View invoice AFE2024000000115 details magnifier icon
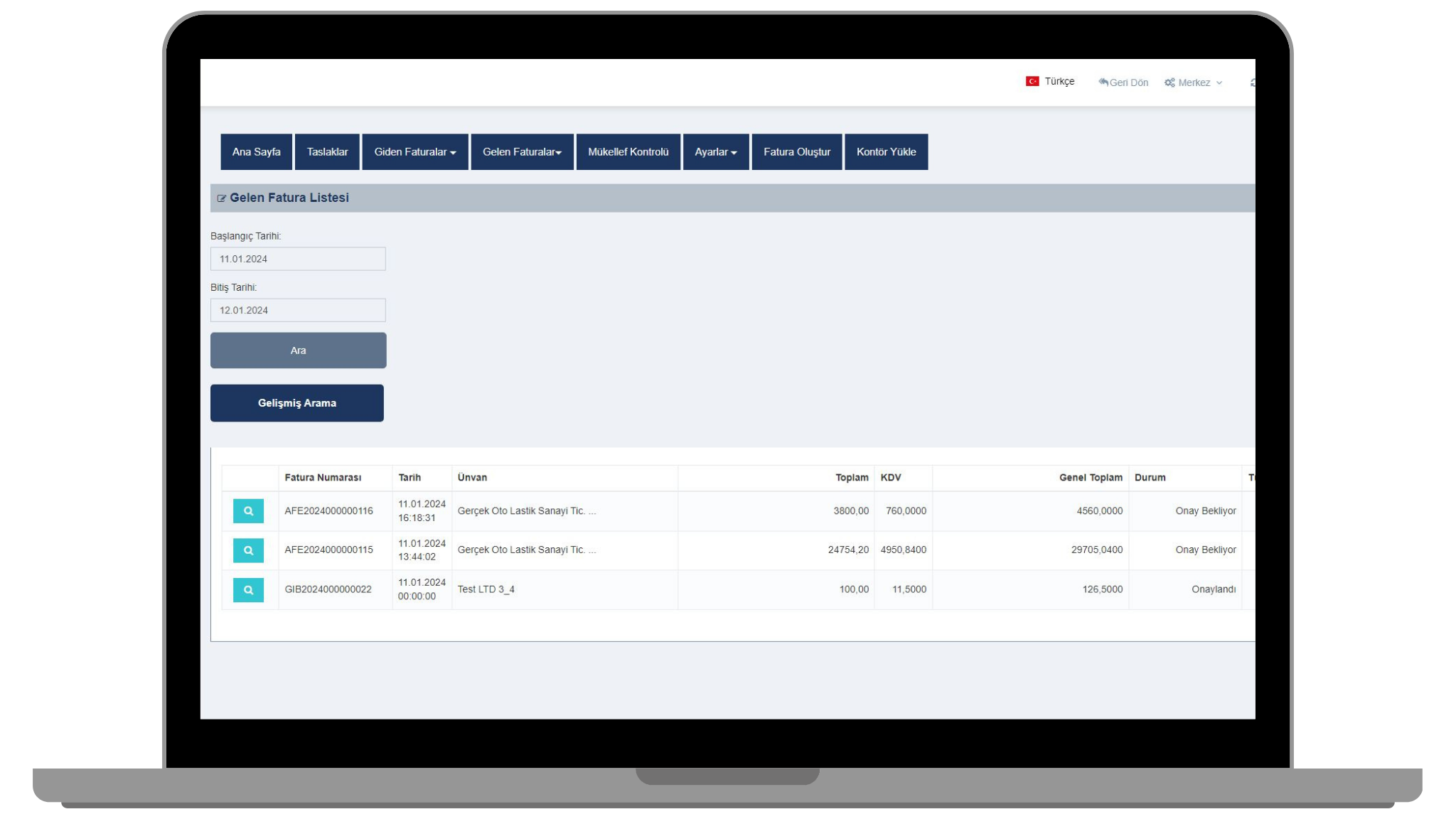The image size is (1456, 819). click(x=248, y=550)
